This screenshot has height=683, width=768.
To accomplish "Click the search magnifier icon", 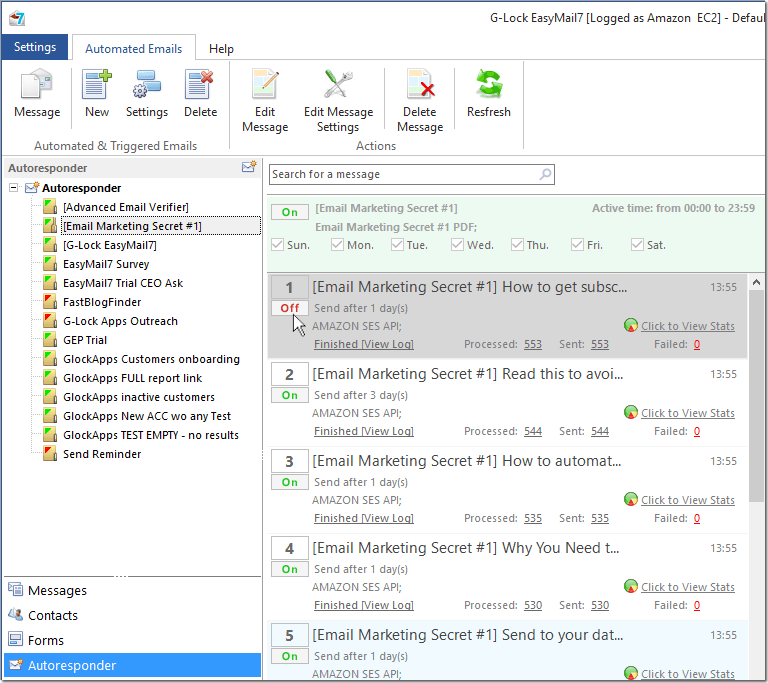I will point(545,174).
